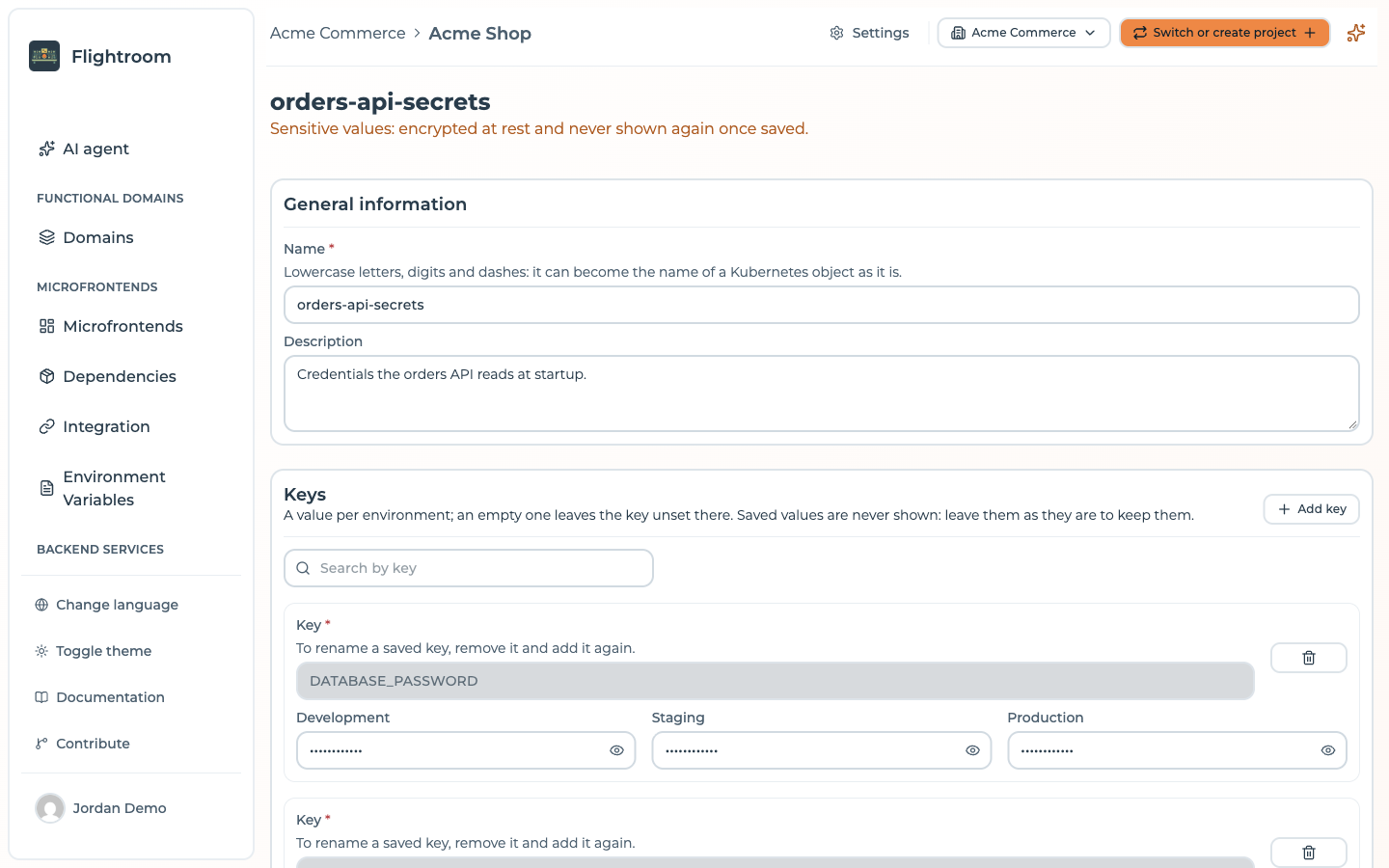The image size is (1389, 868).
Task: Go to Microfrontends section
Action: (x=111, y=326)
